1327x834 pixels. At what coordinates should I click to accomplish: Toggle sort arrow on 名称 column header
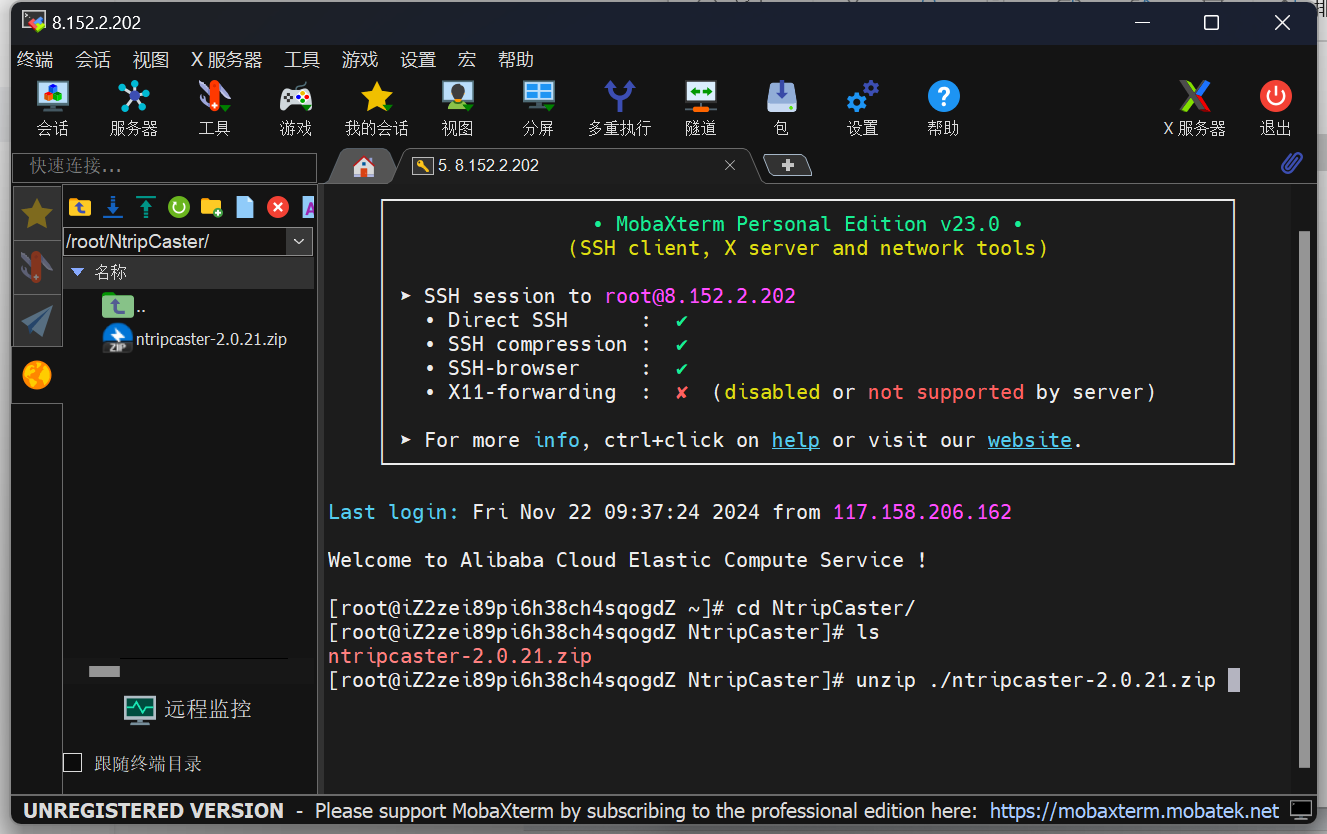click(77, 272)
